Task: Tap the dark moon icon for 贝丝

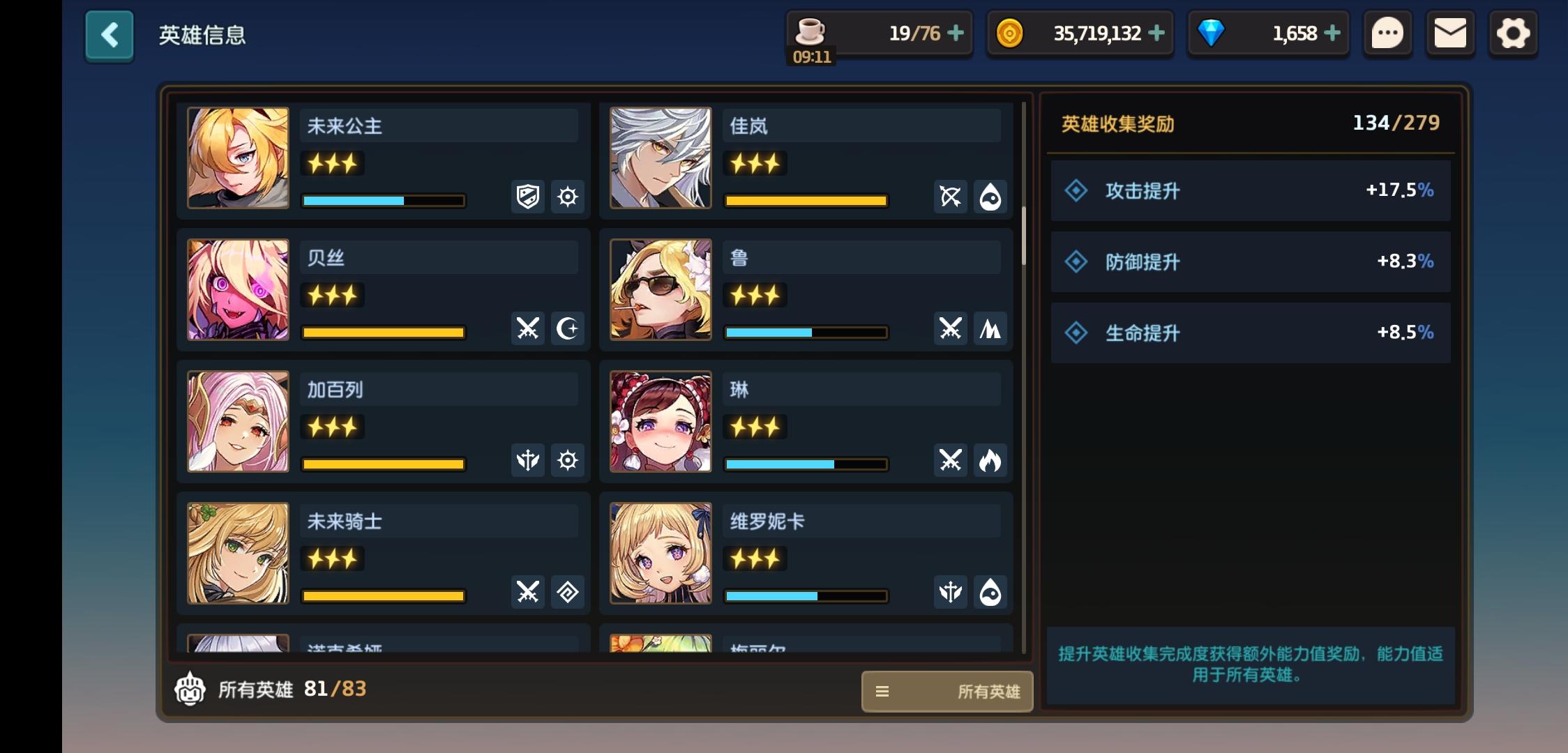Action: (568, 328)
